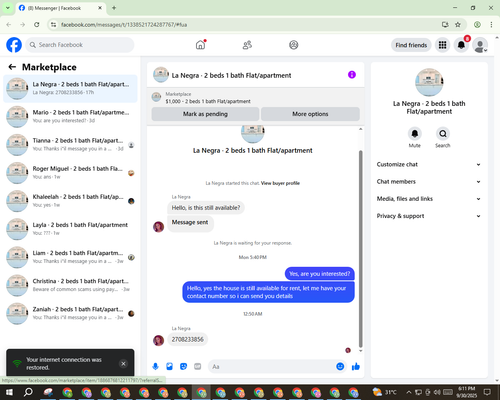The width and height of the screenshot is (500, 400).
Task: Choose a sticker icon
Action: coord(183,367)
